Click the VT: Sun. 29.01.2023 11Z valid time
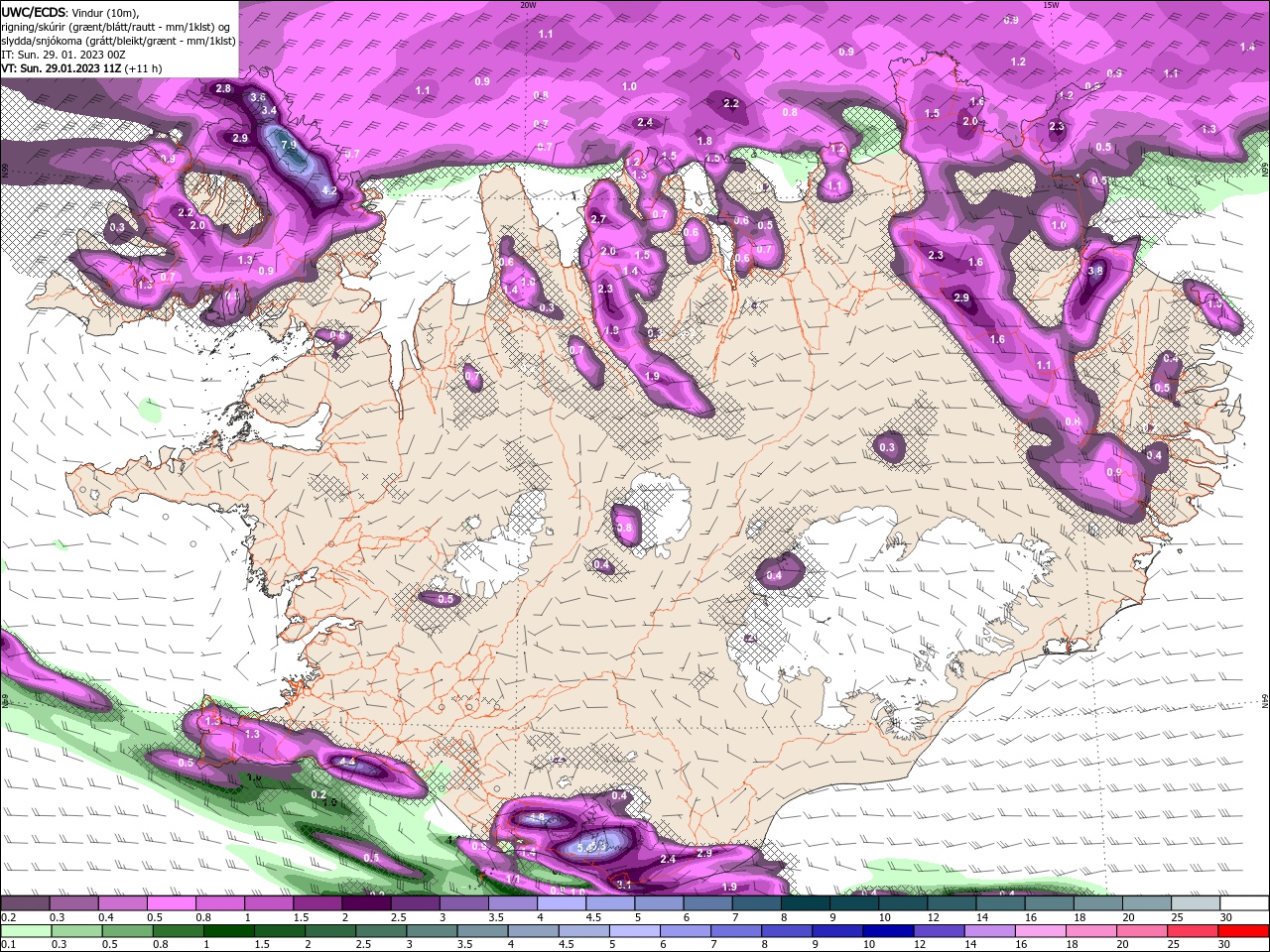The width and height of the screenshot is (1270, 952). 62,68
